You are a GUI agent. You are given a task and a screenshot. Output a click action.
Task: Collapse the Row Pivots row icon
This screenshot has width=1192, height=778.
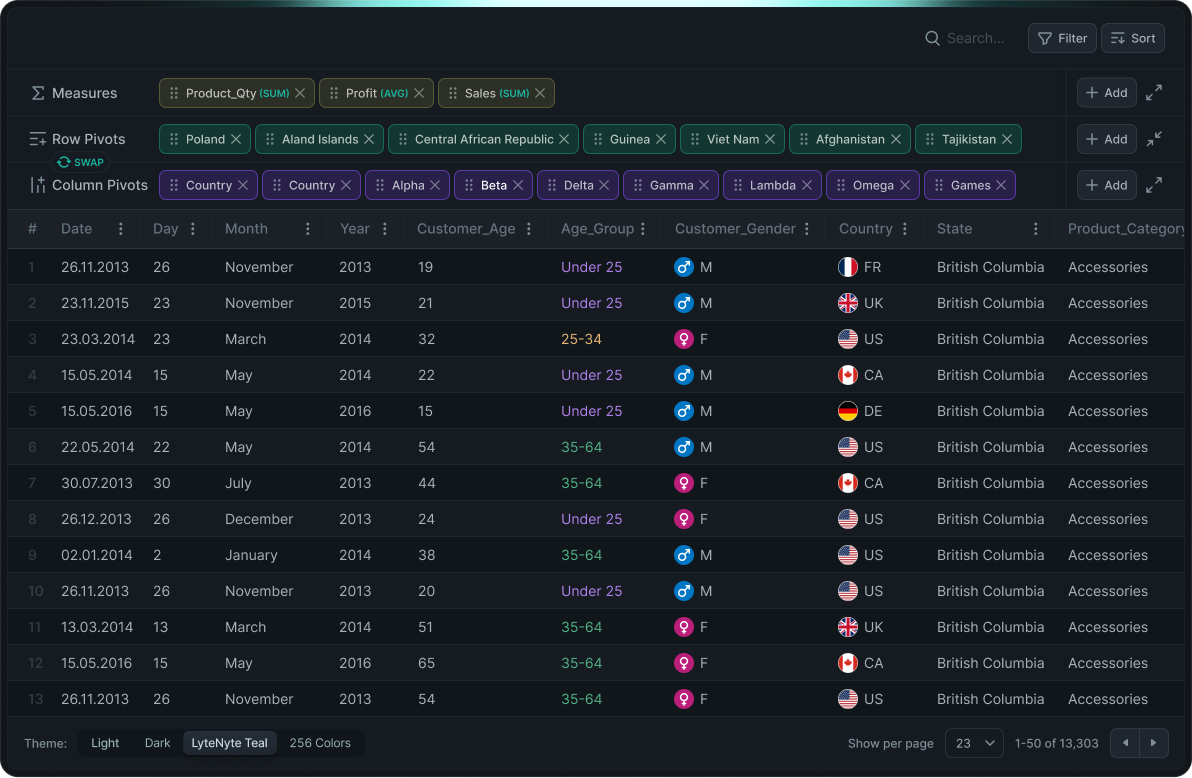pos(1154,139)
